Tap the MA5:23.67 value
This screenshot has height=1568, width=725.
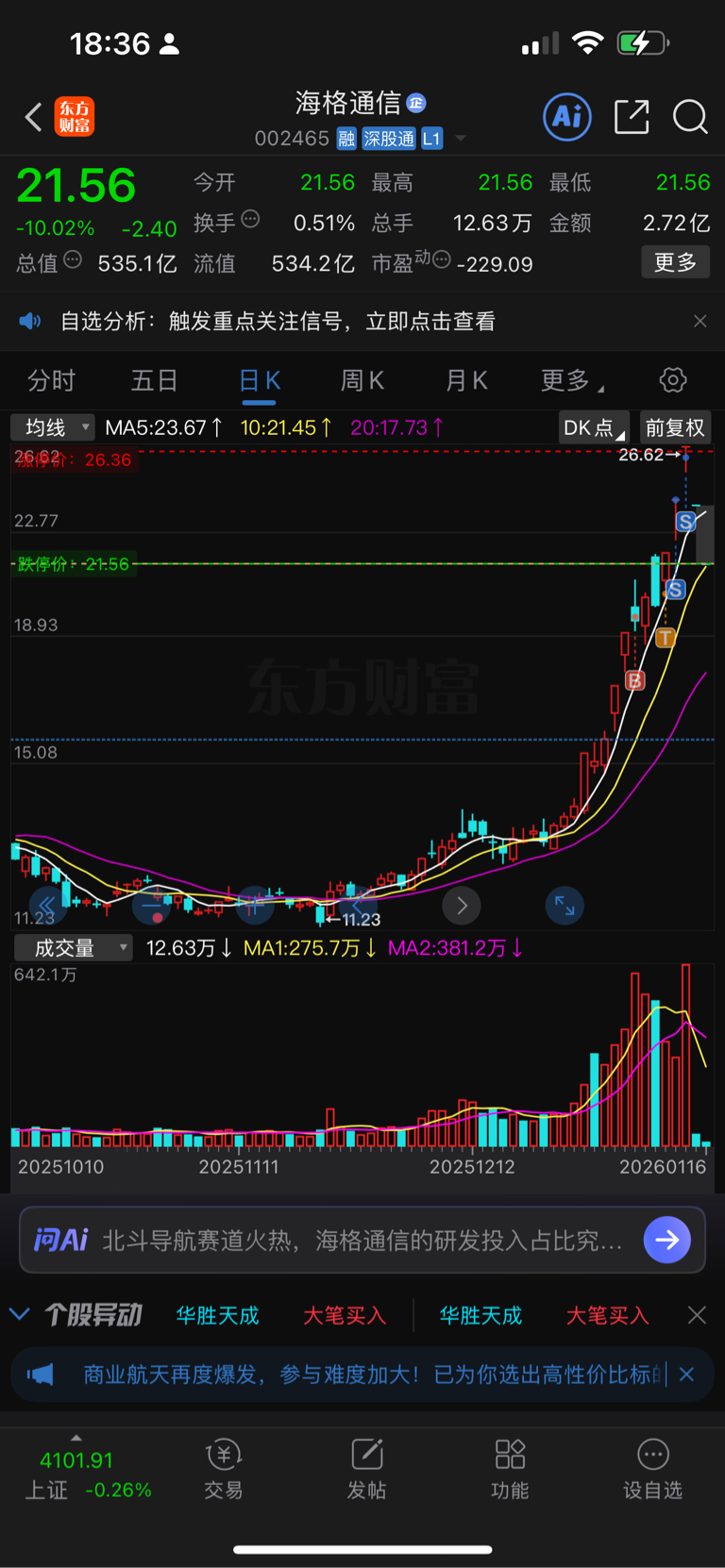163,427
